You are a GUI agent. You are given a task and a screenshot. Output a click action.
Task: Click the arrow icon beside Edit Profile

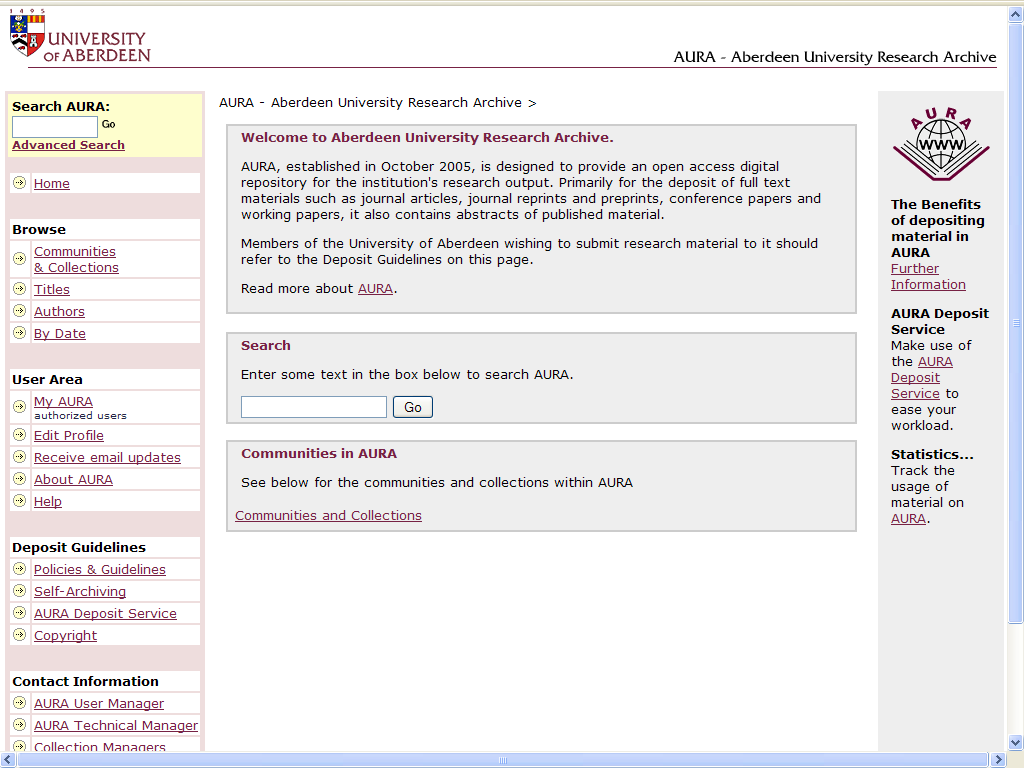[20, 435]
